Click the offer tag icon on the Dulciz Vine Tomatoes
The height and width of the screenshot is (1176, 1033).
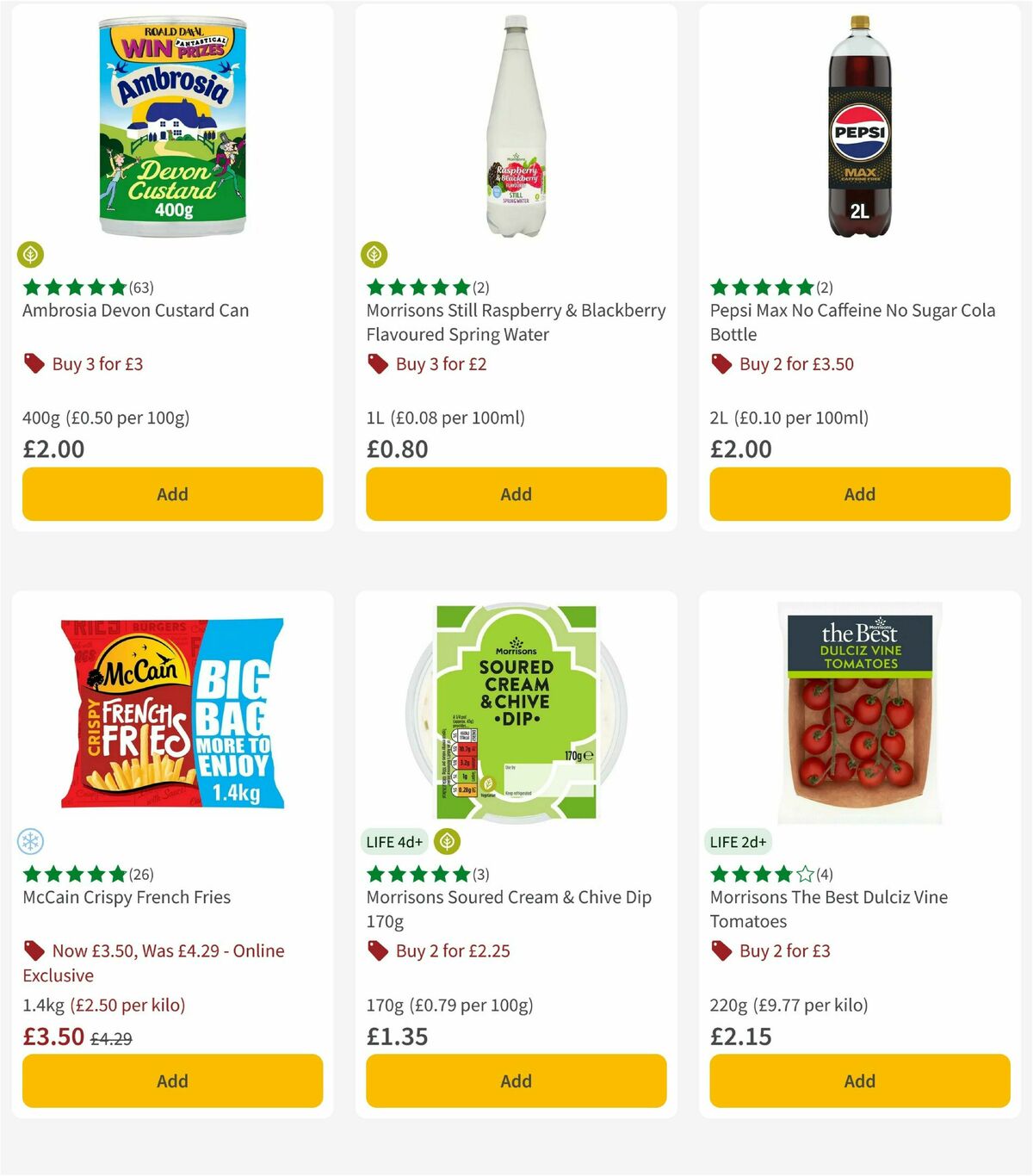[x=721, y=950]
